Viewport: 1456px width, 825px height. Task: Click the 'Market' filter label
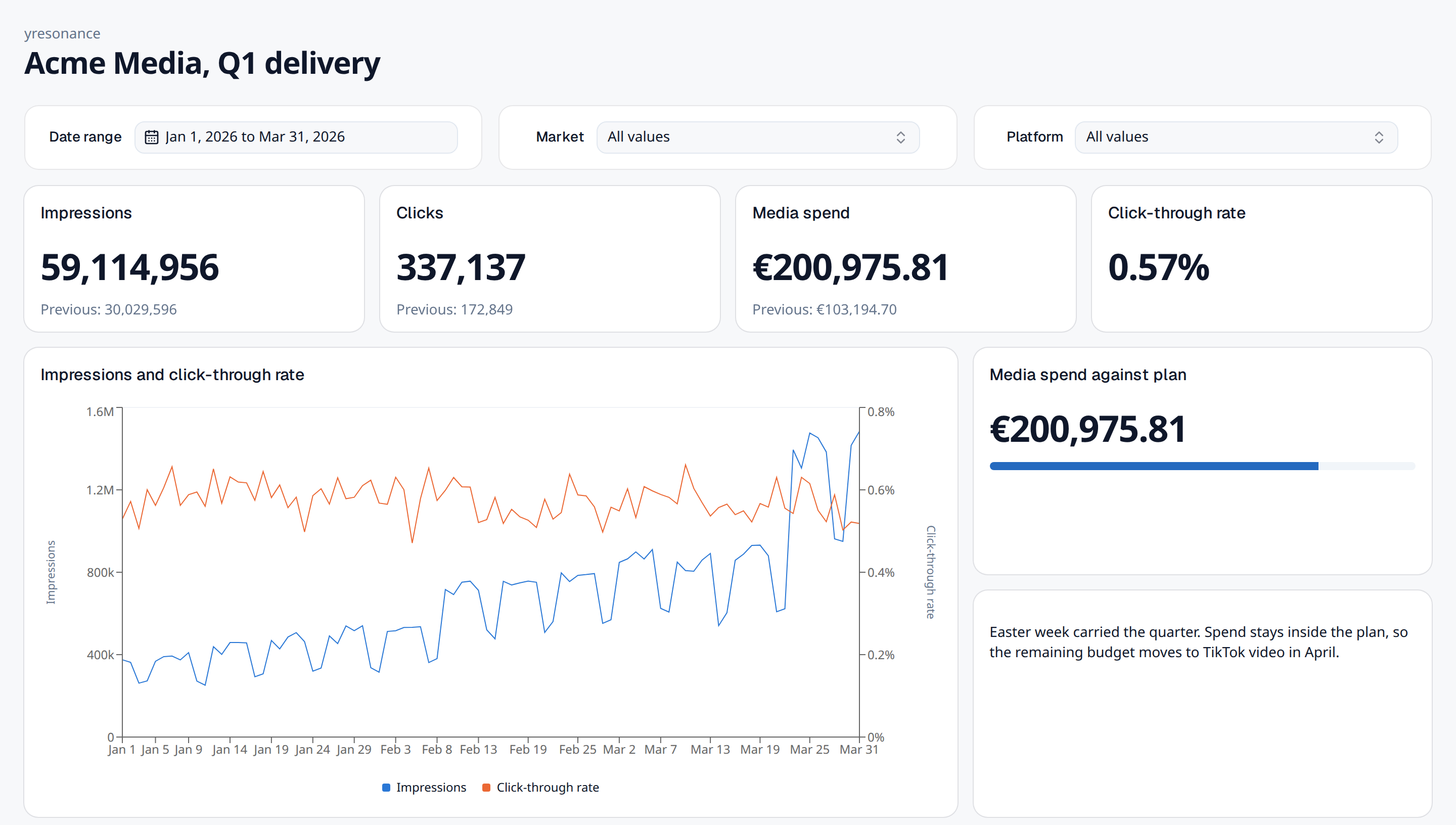(x=560, y=137)
